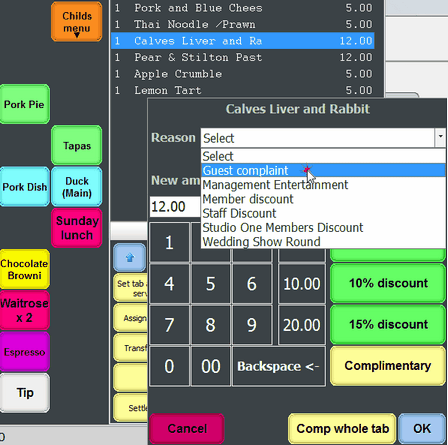Click the partially hidden 'Settle' button
This screenshot has width=448, height=445.
click(131, 408)
